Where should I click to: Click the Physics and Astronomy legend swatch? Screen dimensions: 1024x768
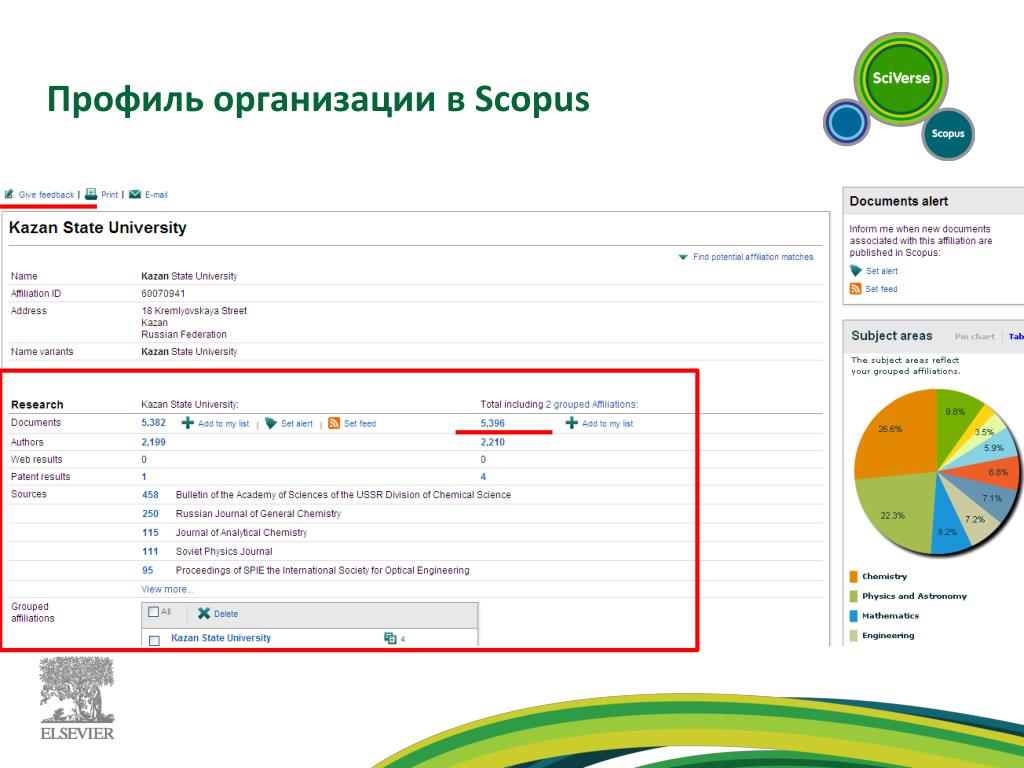(853, 596)
